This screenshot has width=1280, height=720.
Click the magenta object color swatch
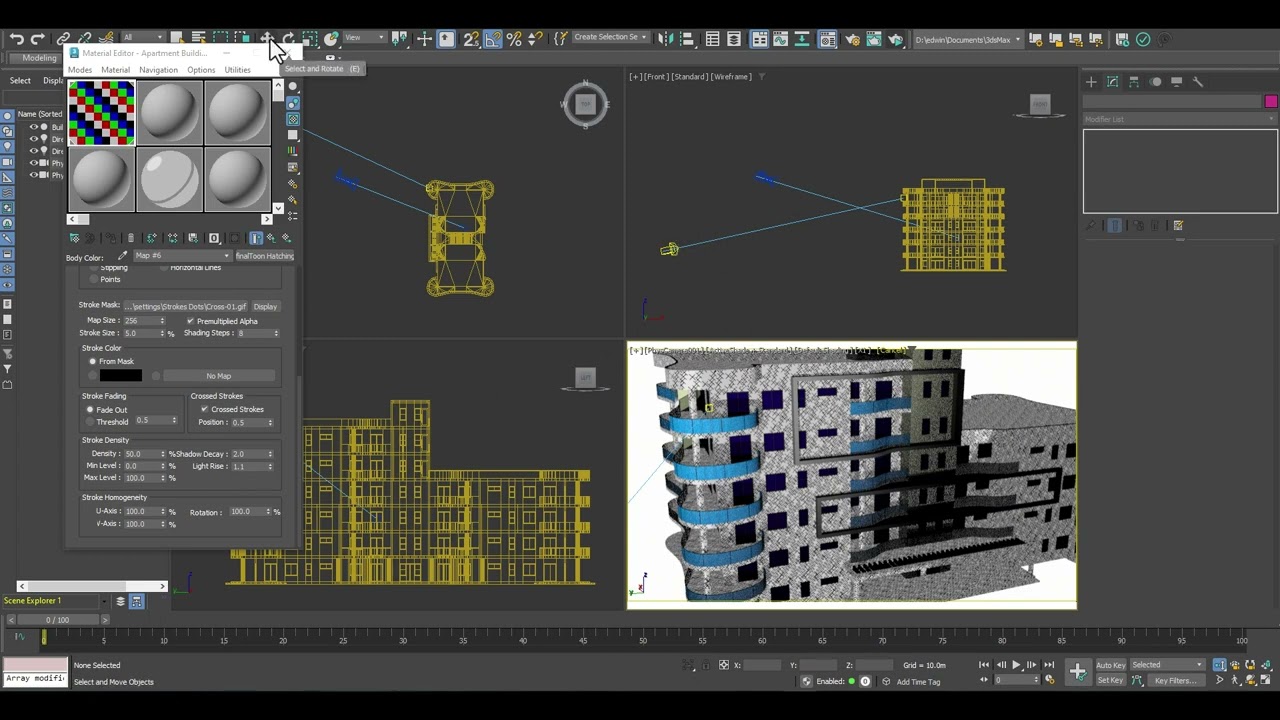pos(1271,102)
